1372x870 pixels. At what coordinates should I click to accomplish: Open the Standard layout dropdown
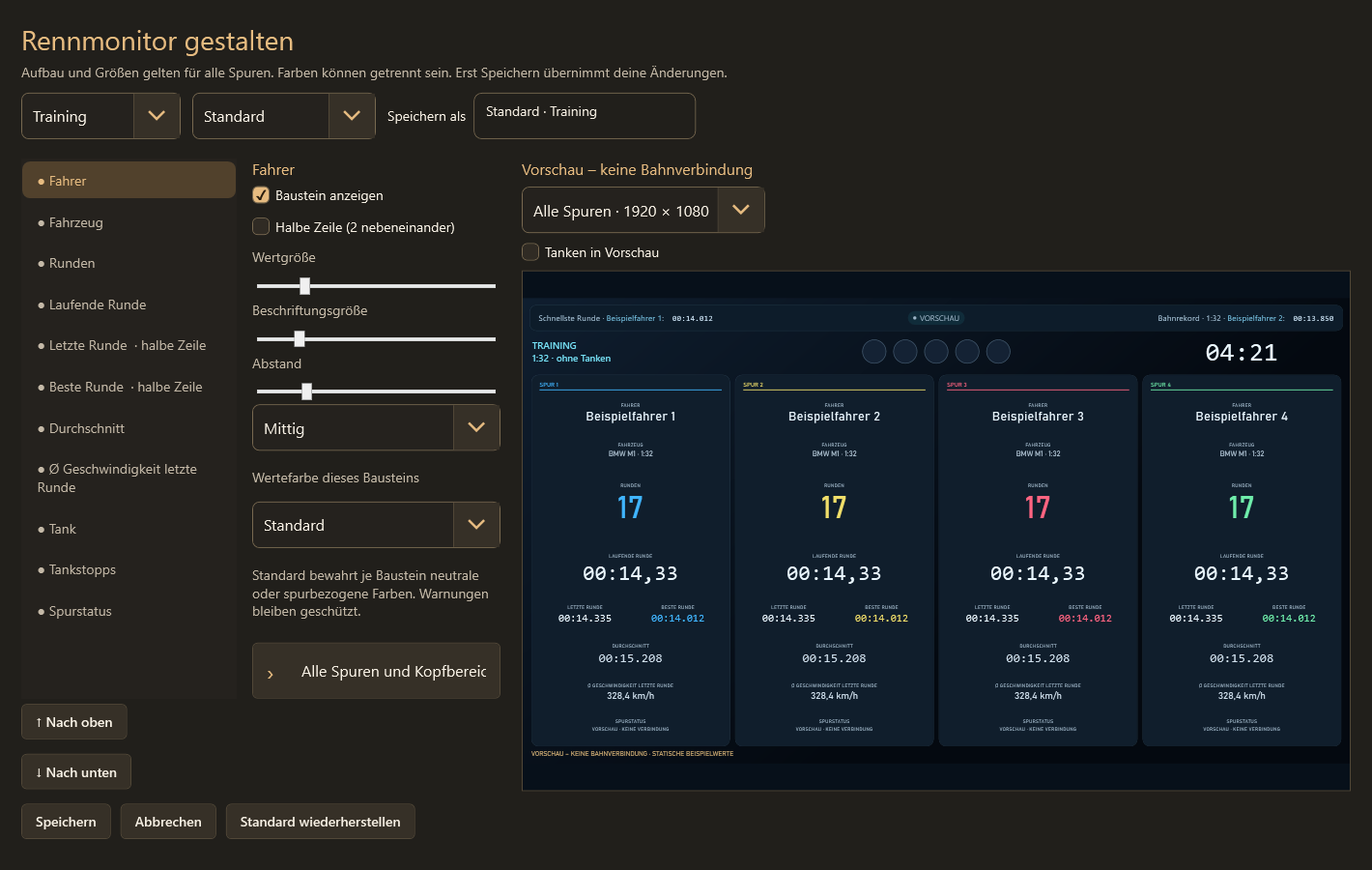pyautogui.click(x=283, y=116)
